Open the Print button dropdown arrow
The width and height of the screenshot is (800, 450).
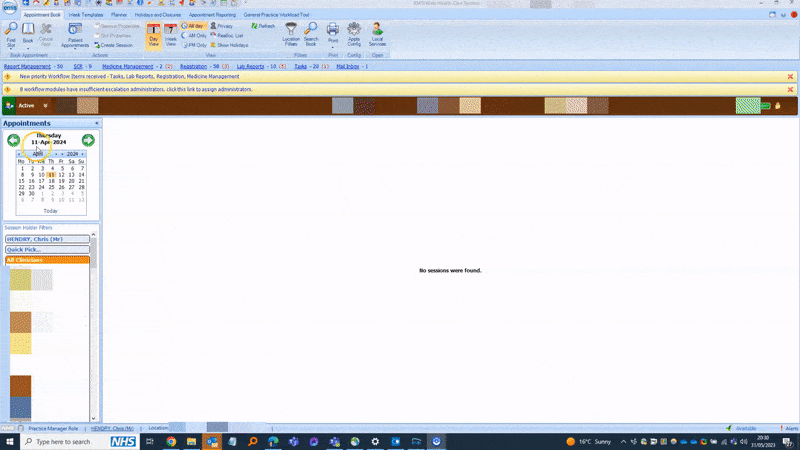tap(333, 47)
